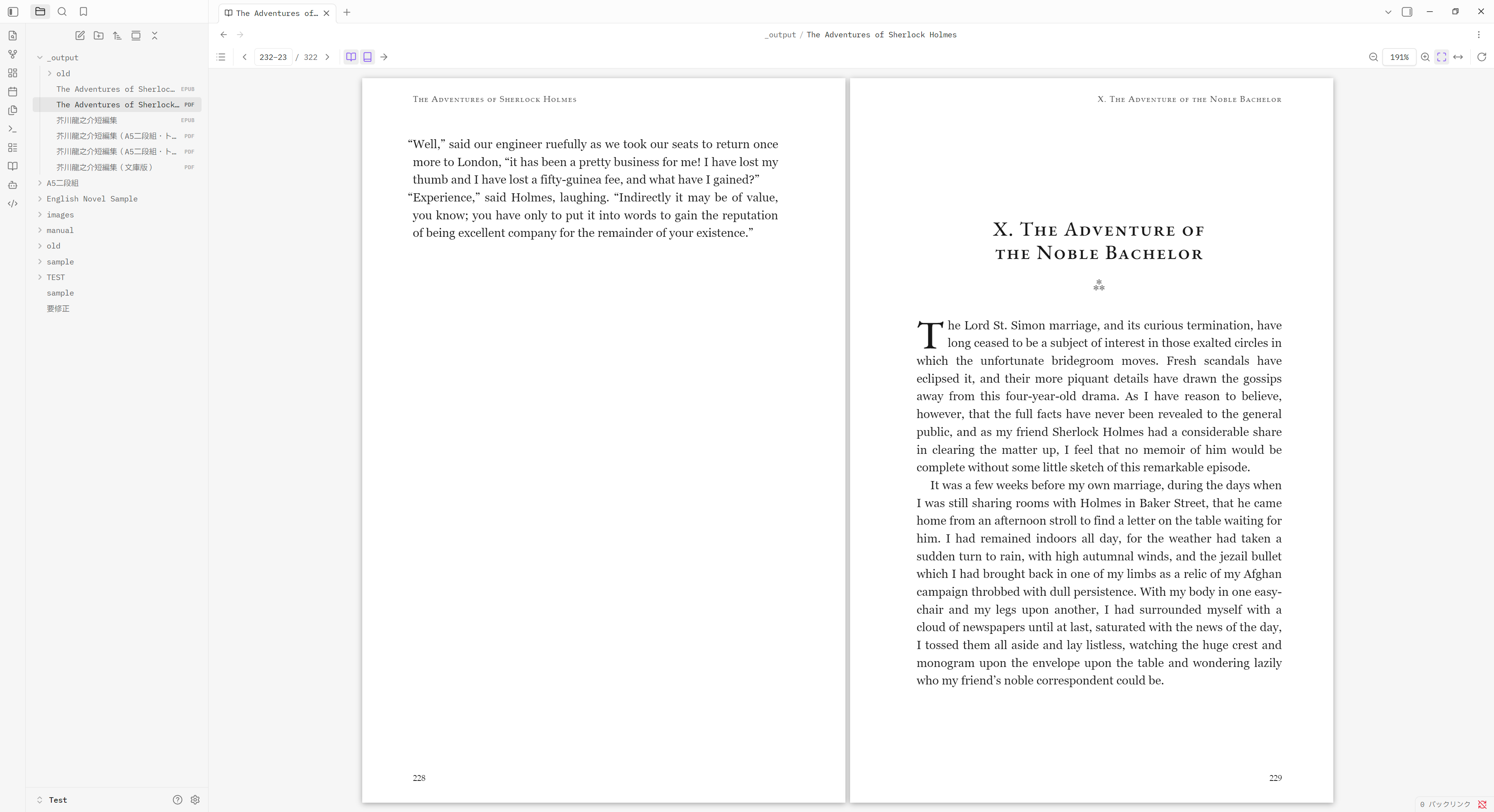Open the quick switcher ribbon icon at top

pyautogui.click(x=13, y=36)
